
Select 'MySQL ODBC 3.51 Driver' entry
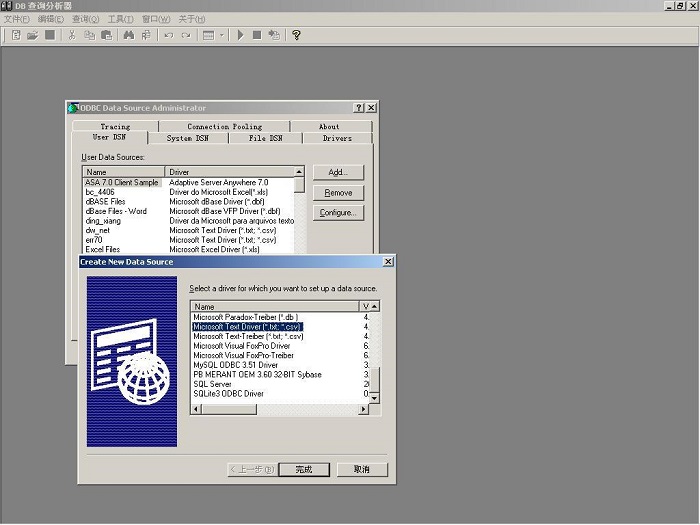(x=235, y=365)
